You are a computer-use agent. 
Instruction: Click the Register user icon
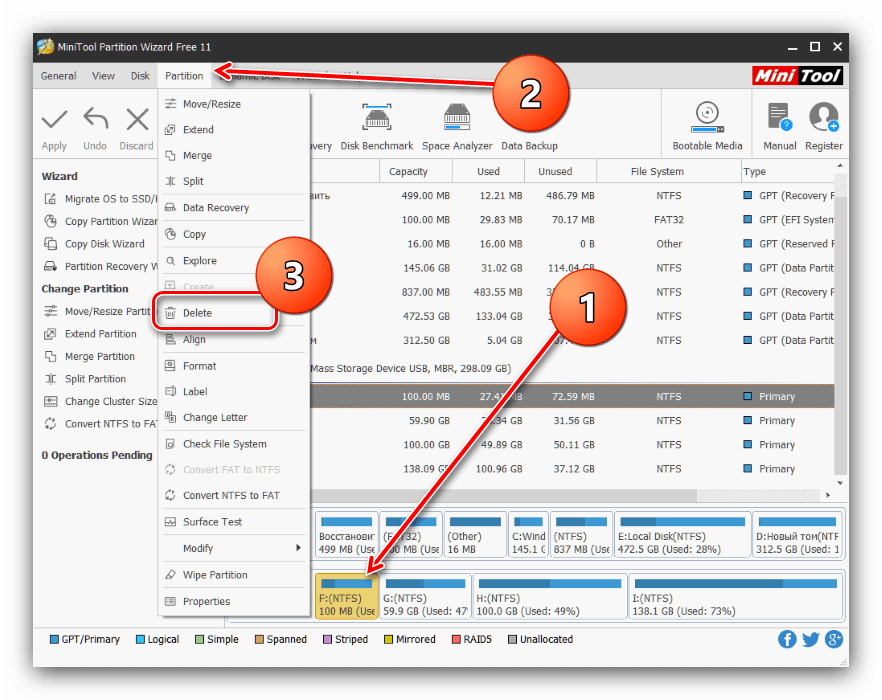point(824,116)
